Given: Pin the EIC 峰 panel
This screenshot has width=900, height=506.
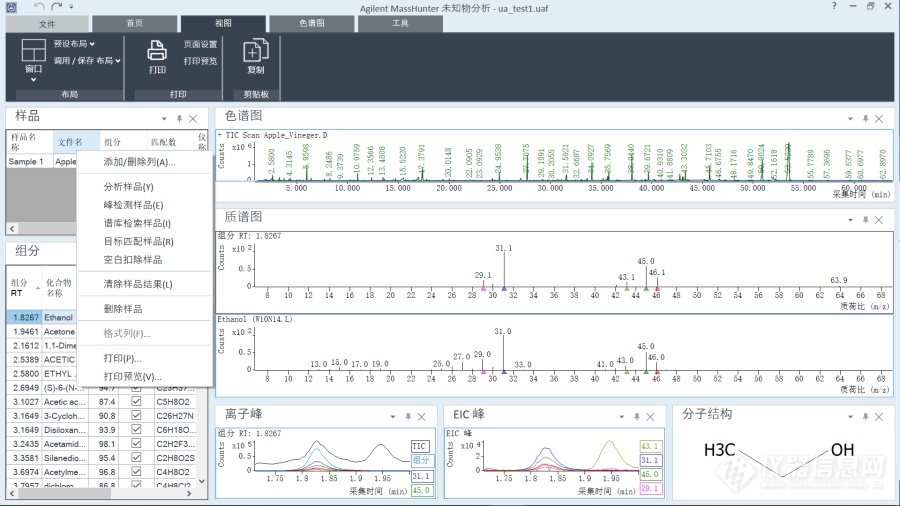Looking at the screenshot, I should (x=637, y=417).
